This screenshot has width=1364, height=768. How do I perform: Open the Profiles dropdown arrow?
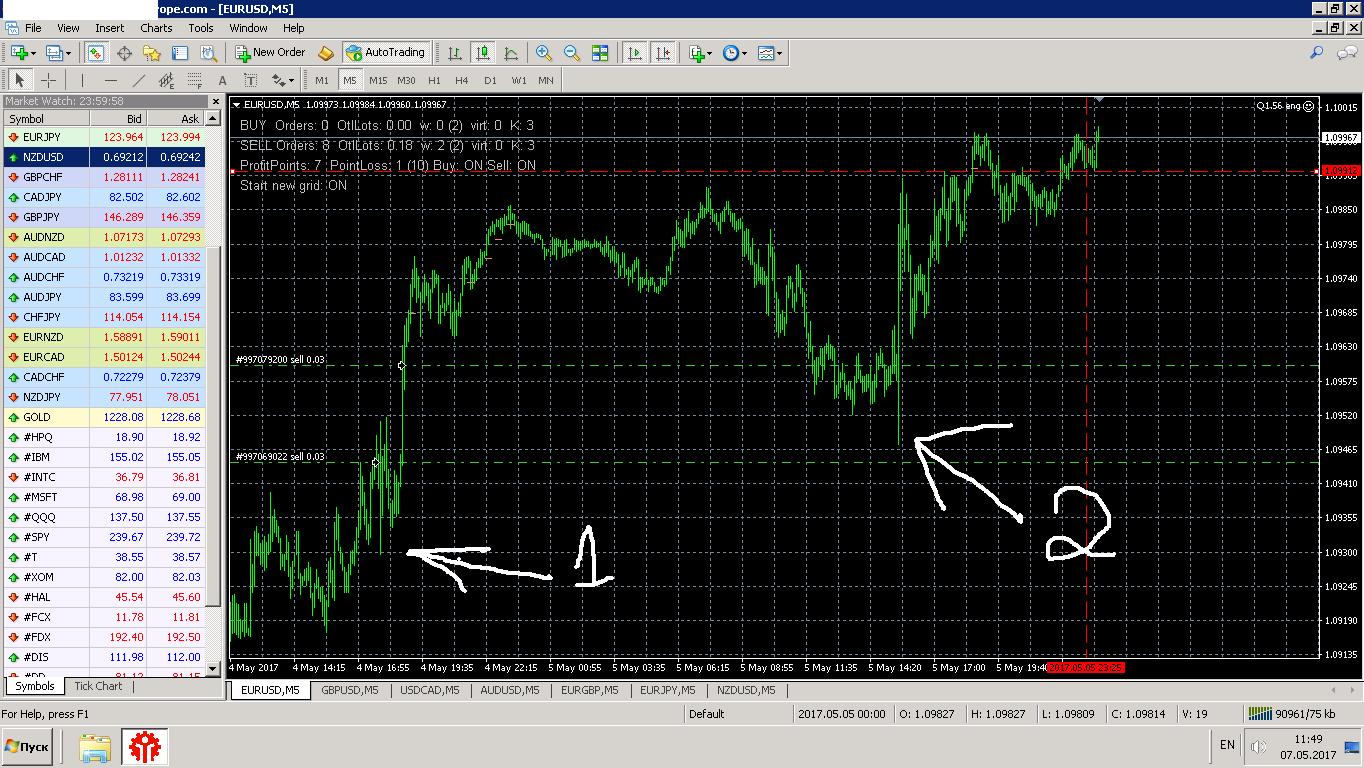[66, 53]
